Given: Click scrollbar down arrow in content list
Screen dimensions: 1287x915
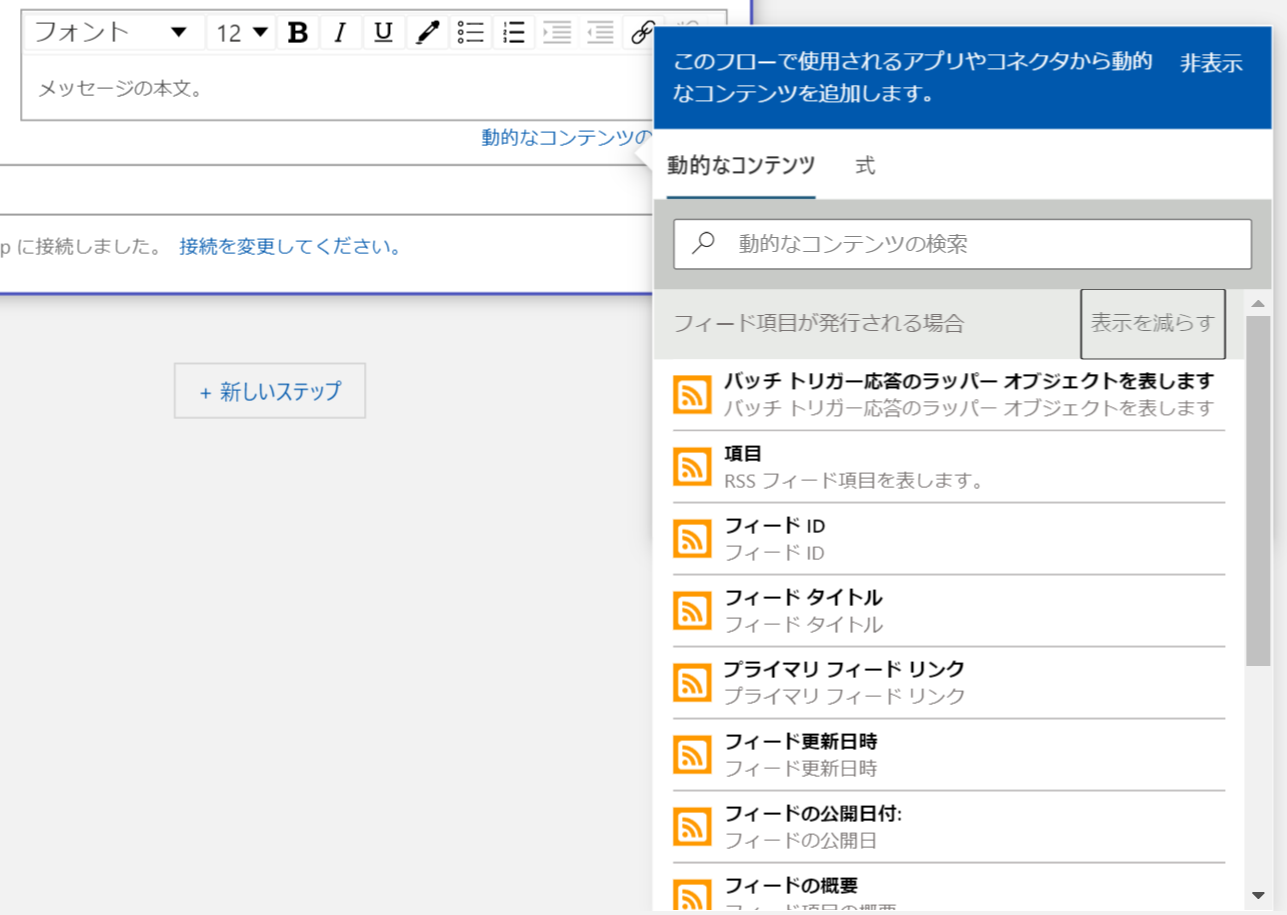Looking at the screenshot, I should 1258,895.
